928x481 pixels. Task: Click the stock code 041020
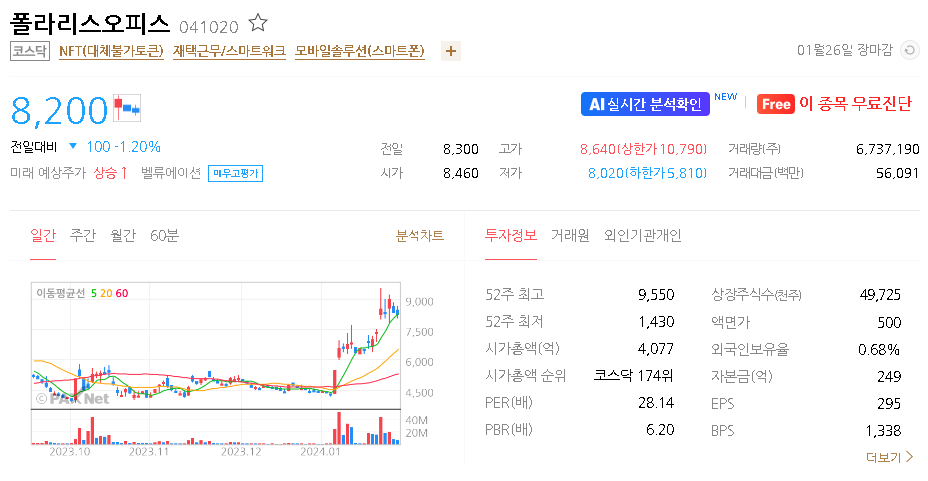point(208,27)
